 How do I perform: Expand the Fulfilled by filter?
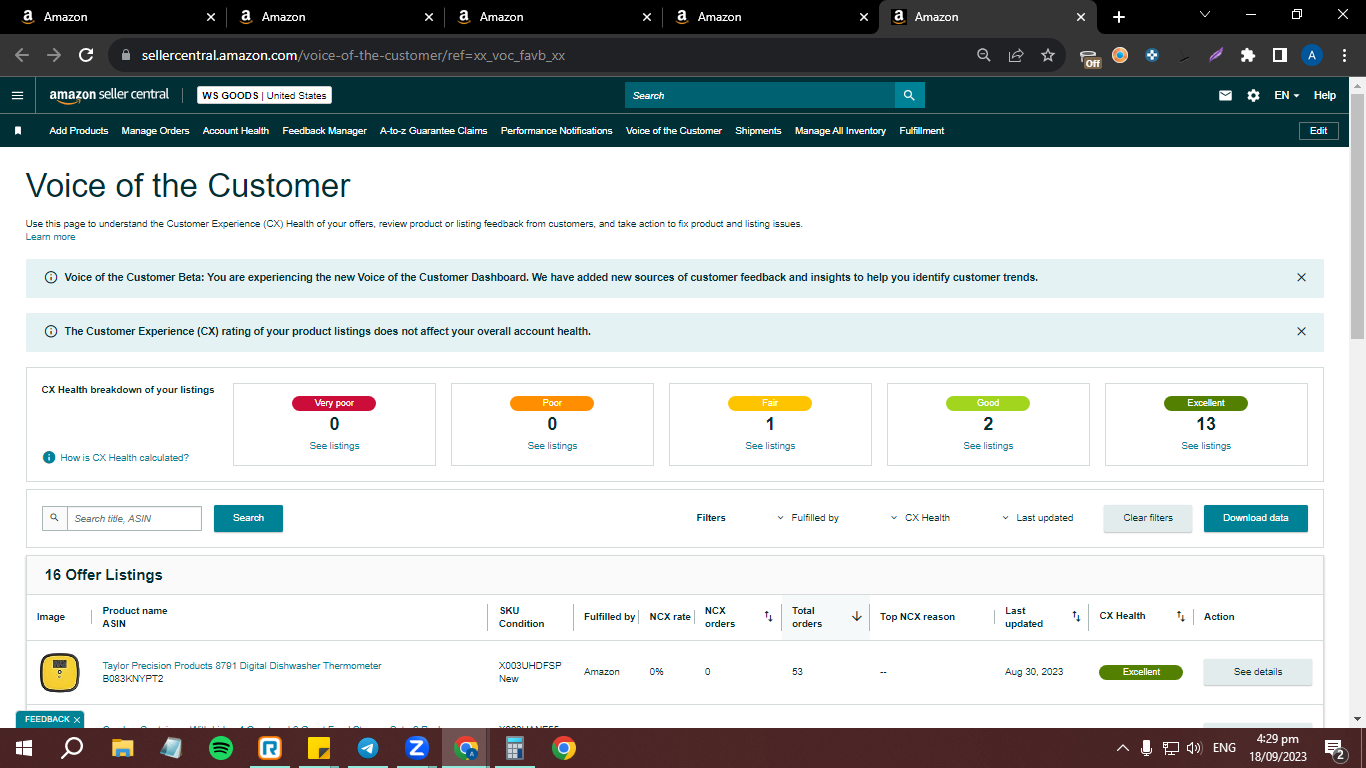tap(808, 518)
